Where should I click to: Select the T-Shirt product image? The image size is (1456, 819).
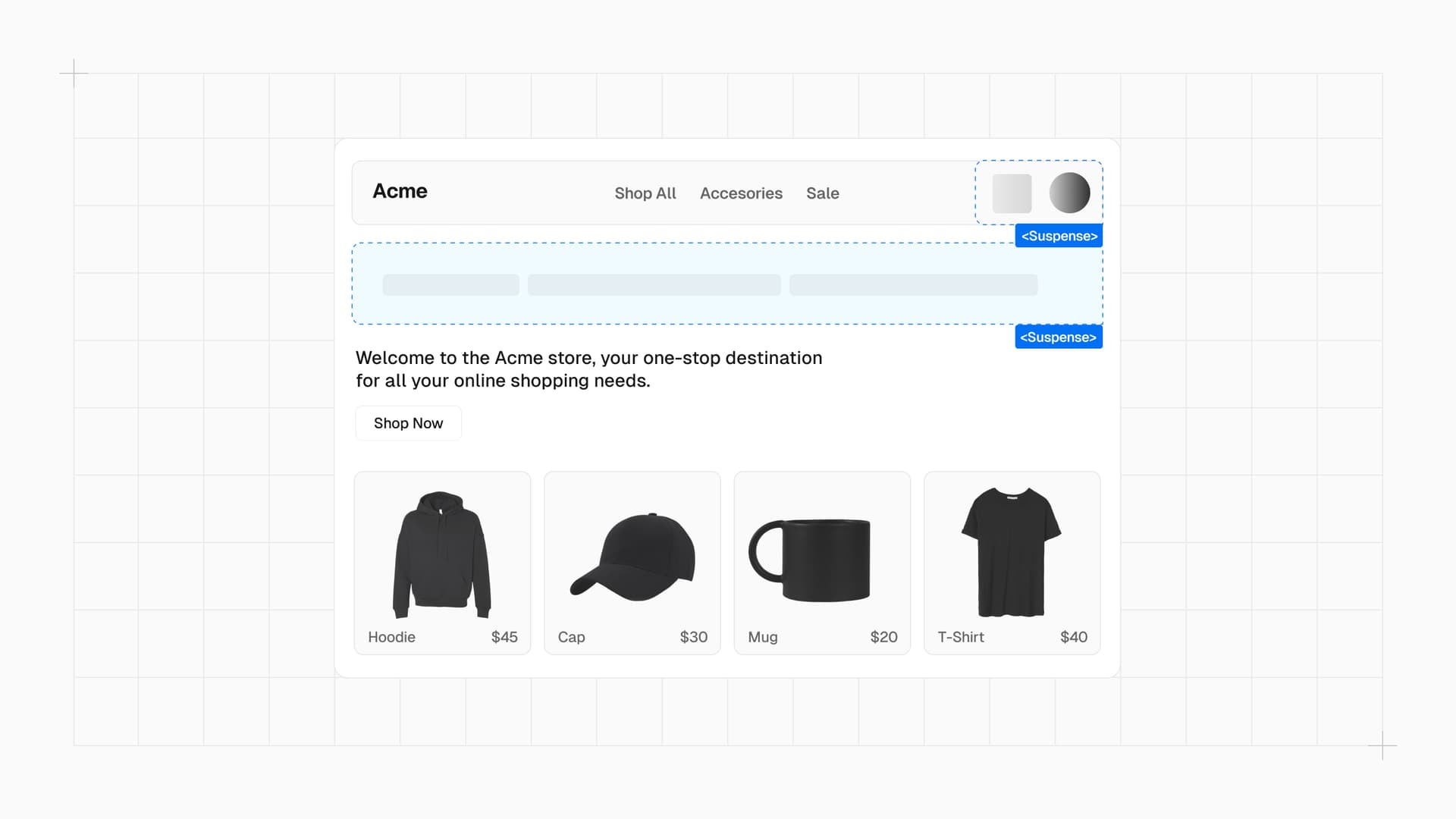point(1012,552)
